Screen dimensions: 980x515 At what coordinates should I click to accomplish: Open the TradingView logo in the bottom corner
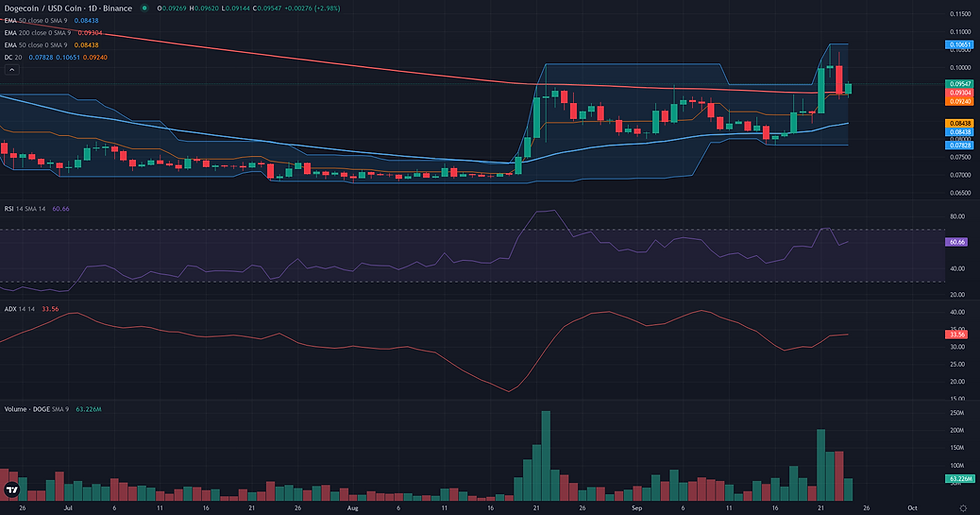[11, 490]
